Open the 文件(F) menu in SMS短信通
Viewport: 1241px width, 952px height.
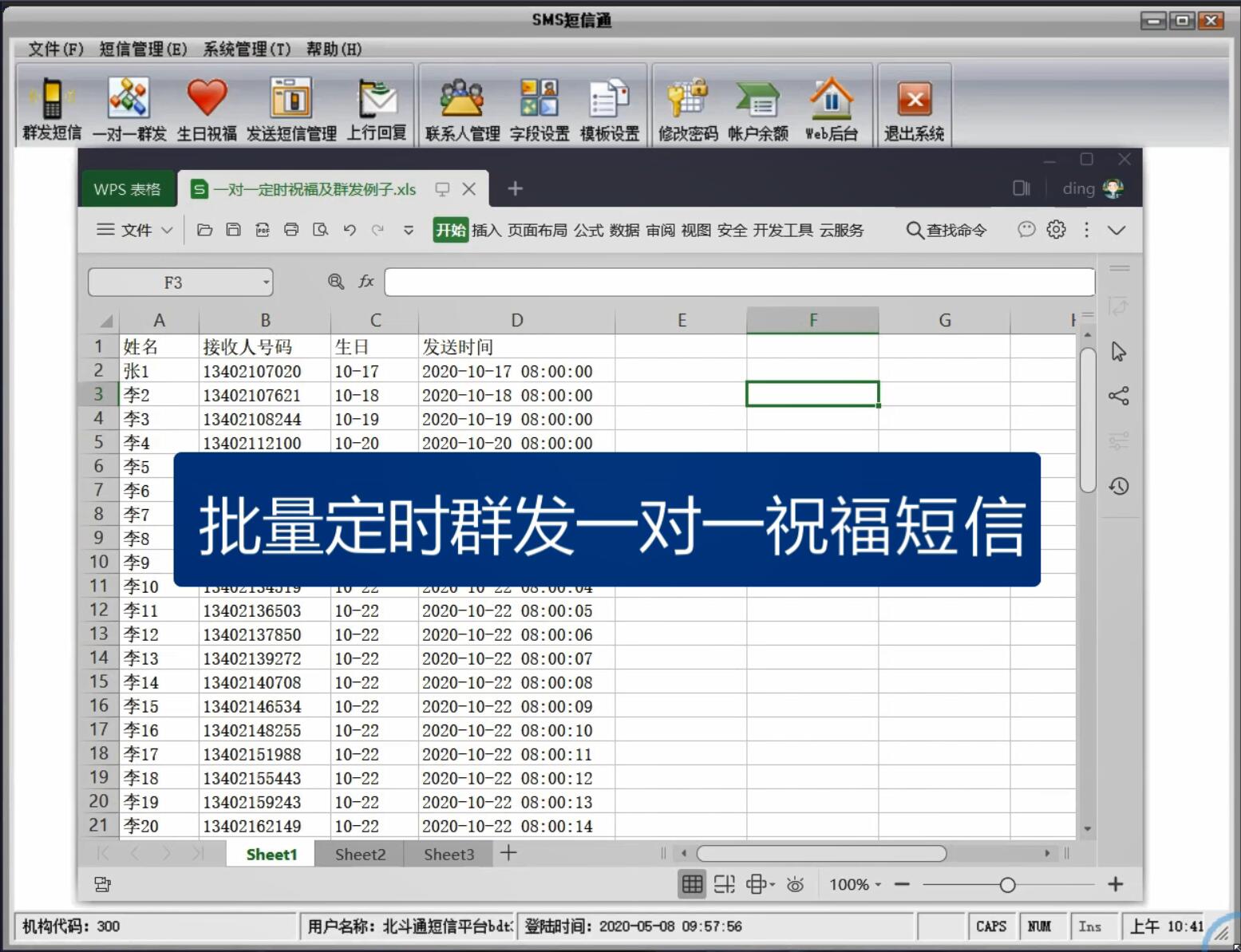(x=56, y=49)
